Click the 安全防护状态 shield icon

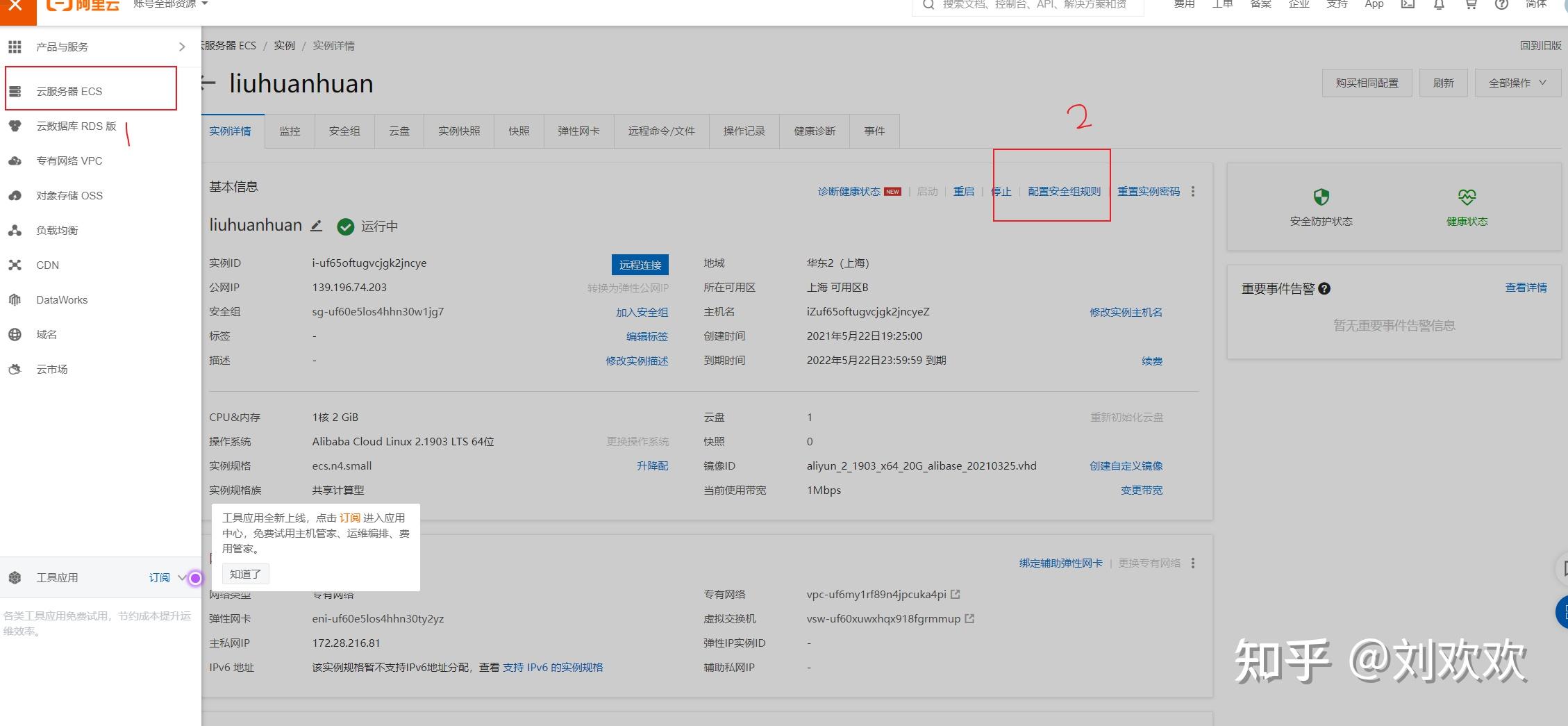[1321, 197]
